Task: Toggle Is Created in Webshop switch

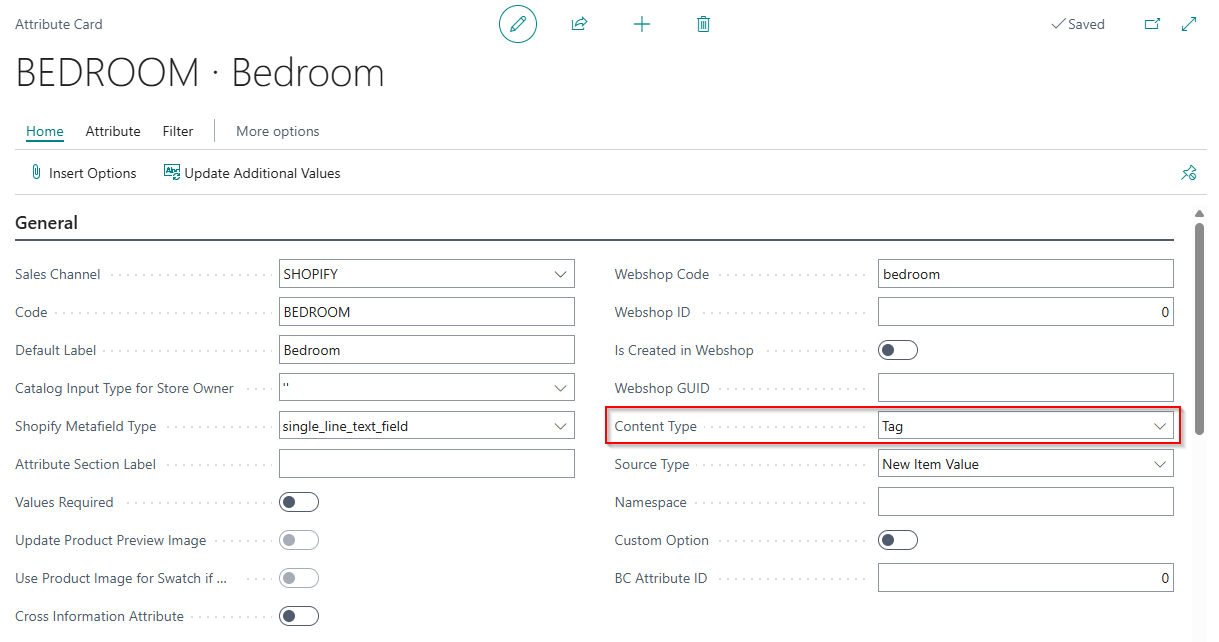Action: (898, 350)
